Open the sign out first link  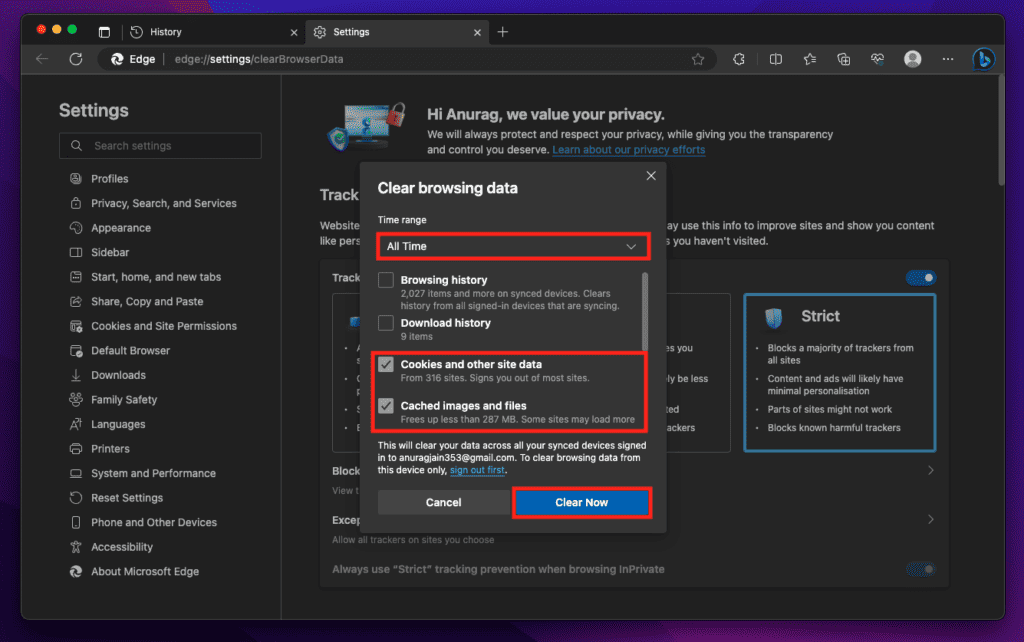tap(477, 469)
